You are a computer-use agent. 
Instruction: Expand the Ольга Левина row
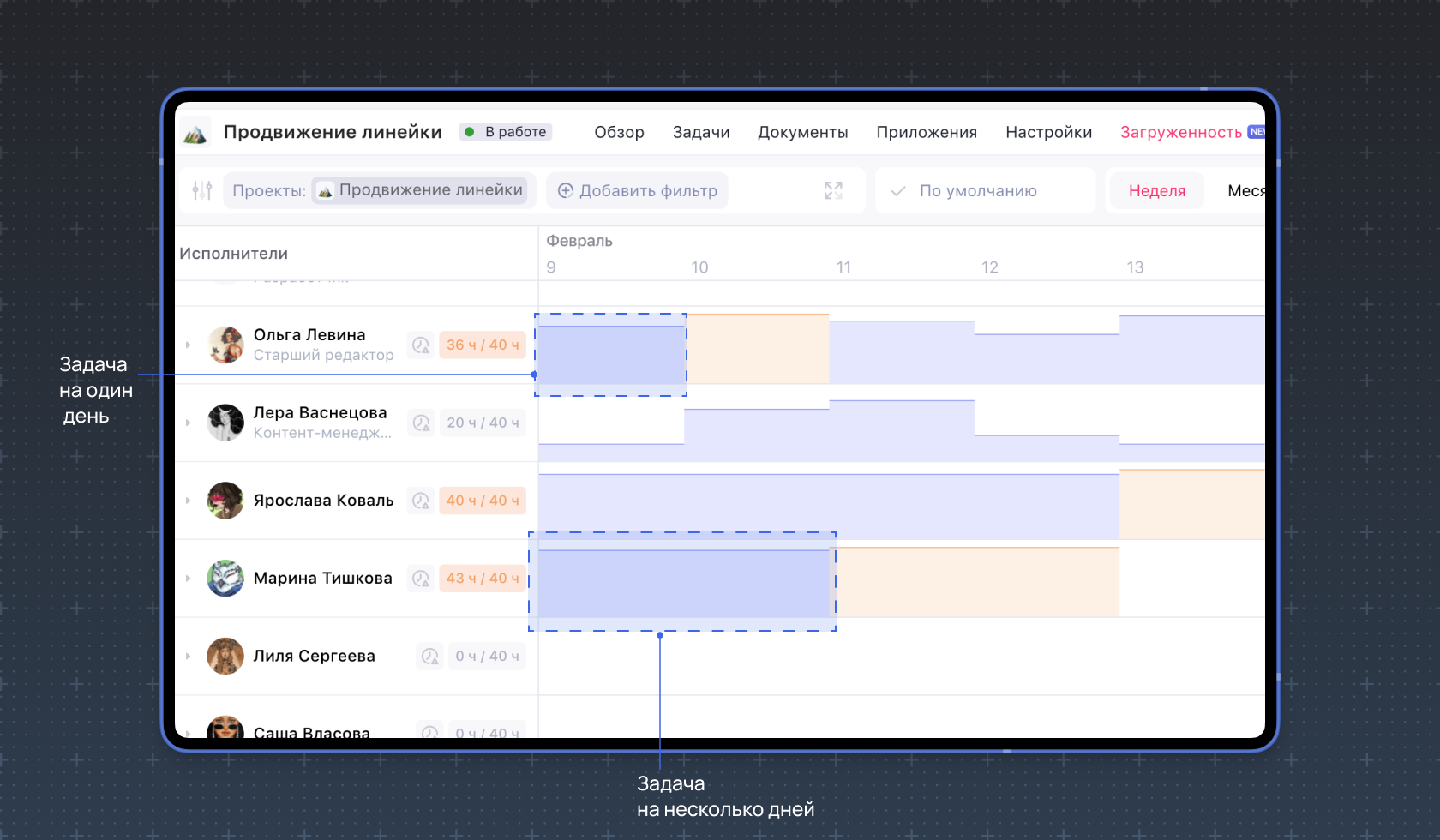[189, 345]
